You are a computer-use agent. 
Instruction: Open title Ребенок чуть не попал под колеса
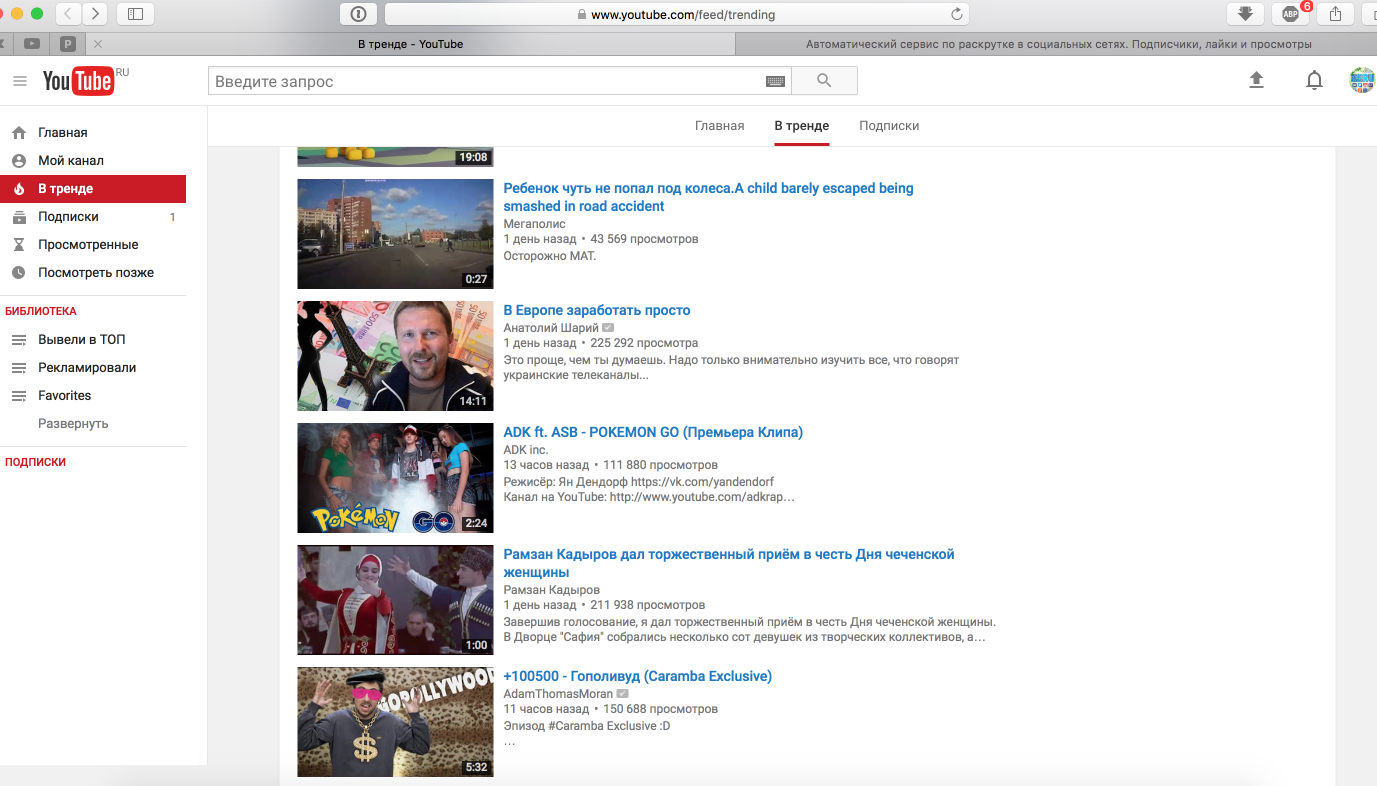pos(708,197)
